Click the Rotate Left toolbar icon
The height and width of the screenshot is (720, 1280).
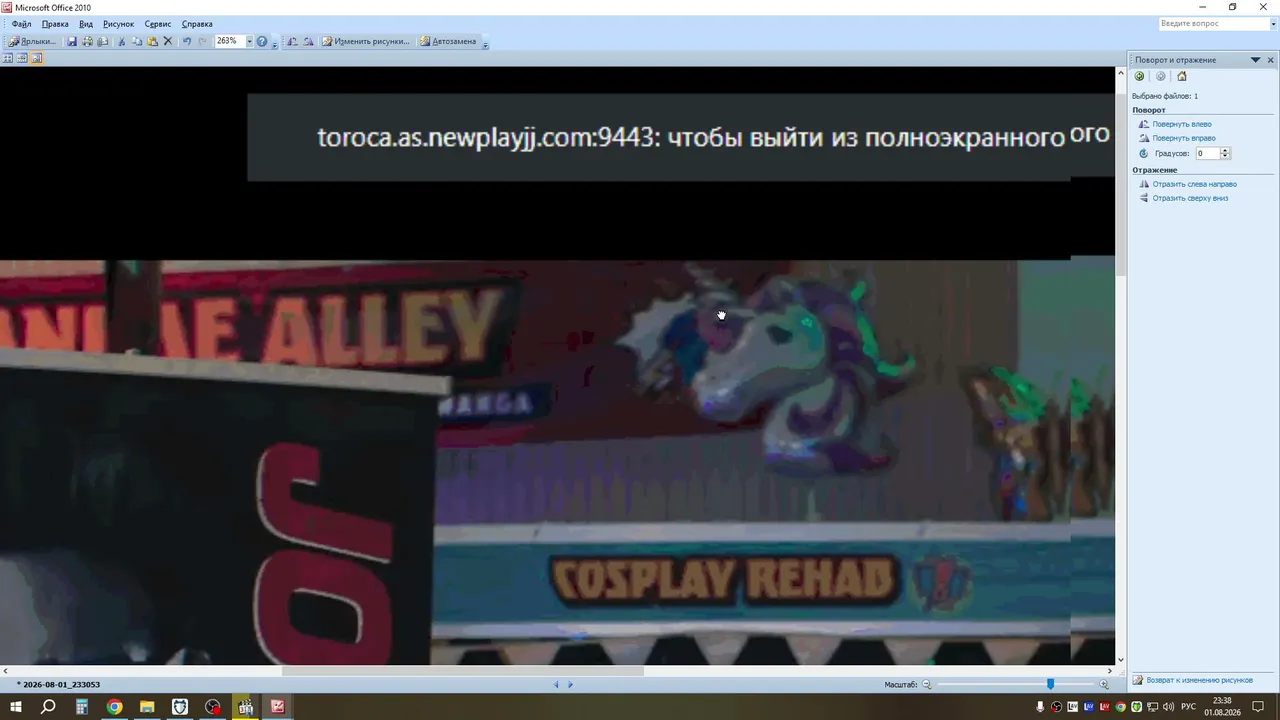point(292,41)
